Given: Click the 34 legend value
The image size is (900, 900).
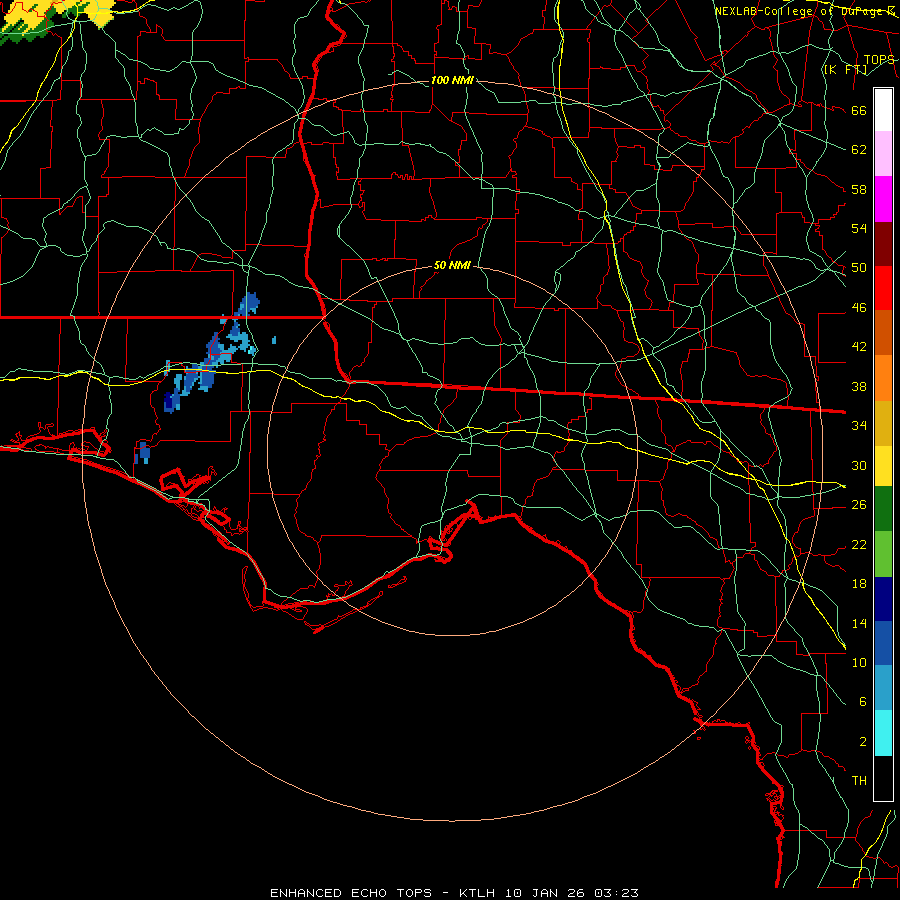Looking at the screenshot, I should tap(859, 425).
